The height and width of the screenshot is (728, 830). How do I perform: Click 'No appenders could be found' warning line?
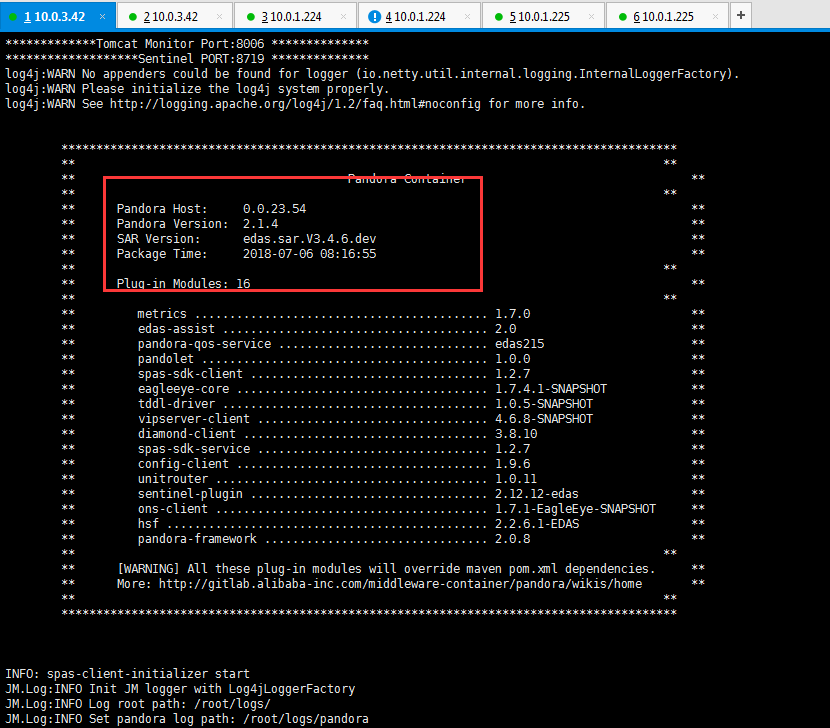point(372,74)
